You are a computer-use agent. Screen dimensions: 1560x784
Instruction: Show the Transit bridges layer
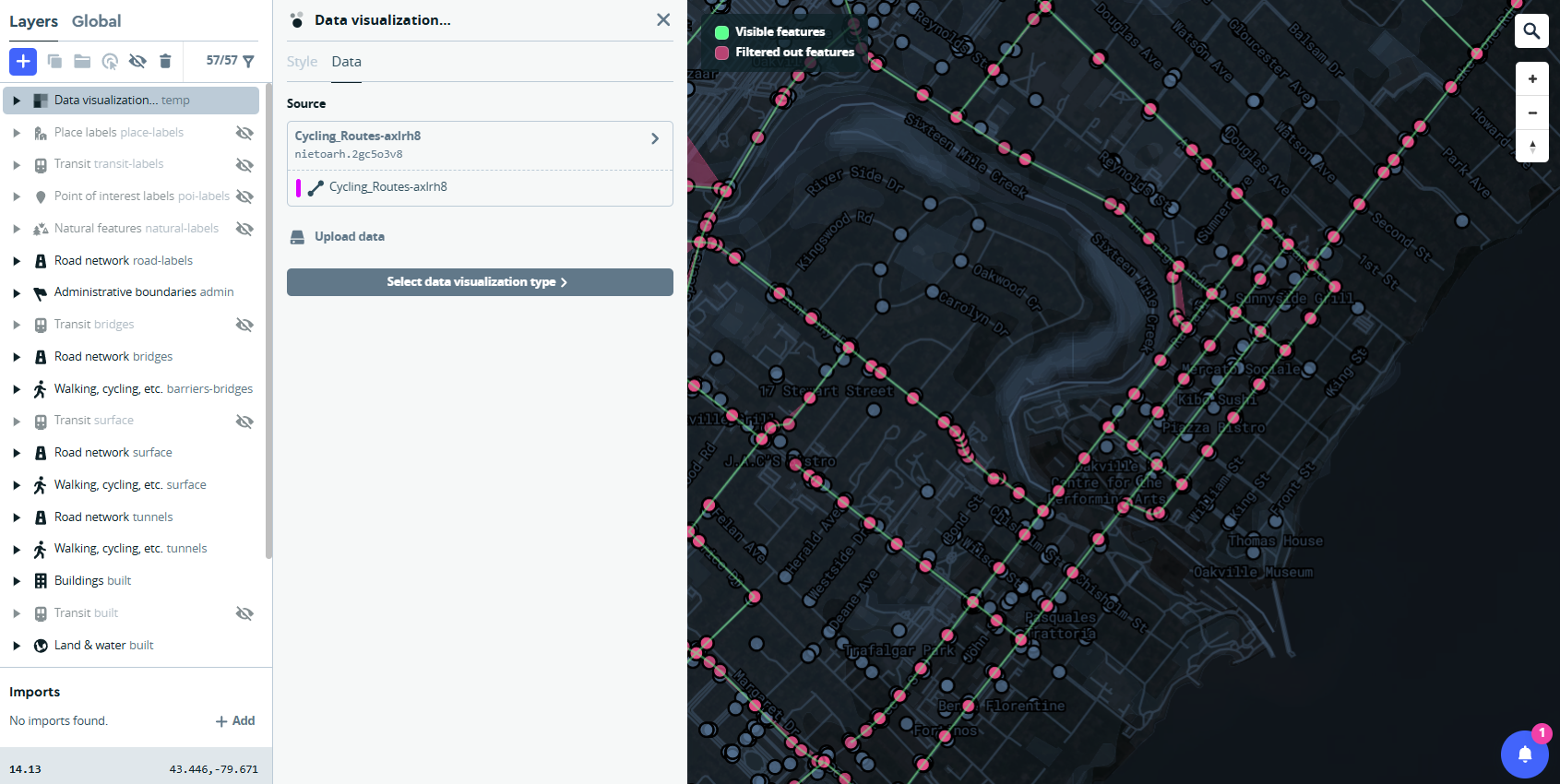[x=244, y=325]
